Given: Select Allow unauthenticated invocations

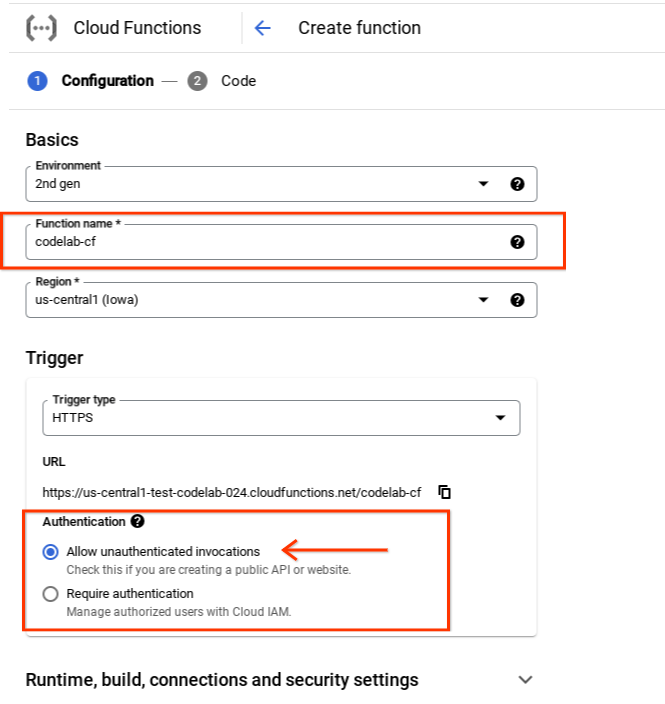Looking at the screenshot, I should [51, 552].
